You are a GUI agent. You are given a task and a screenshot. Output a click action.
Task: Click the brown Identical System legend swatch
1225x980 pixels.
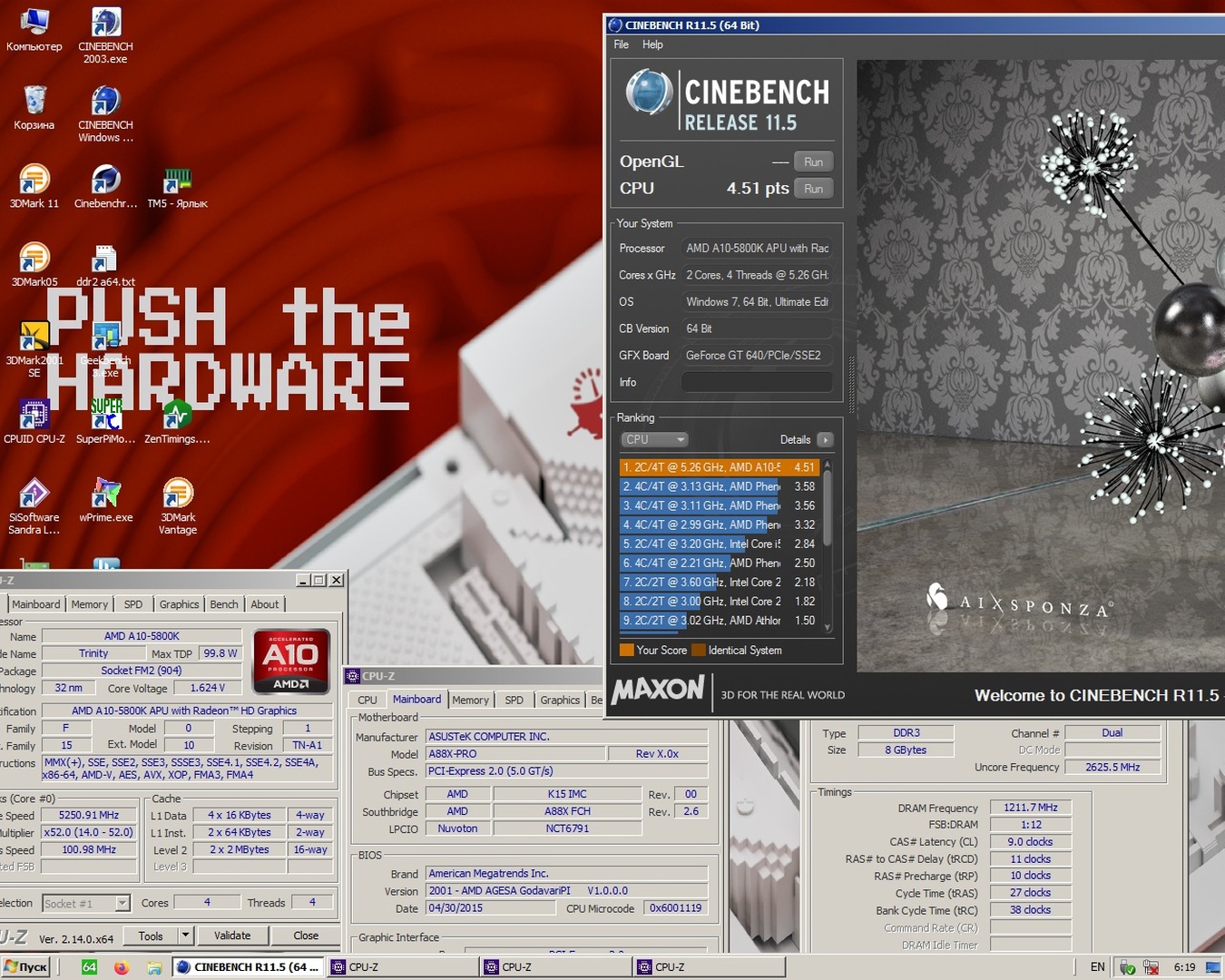tap(698, 650)
